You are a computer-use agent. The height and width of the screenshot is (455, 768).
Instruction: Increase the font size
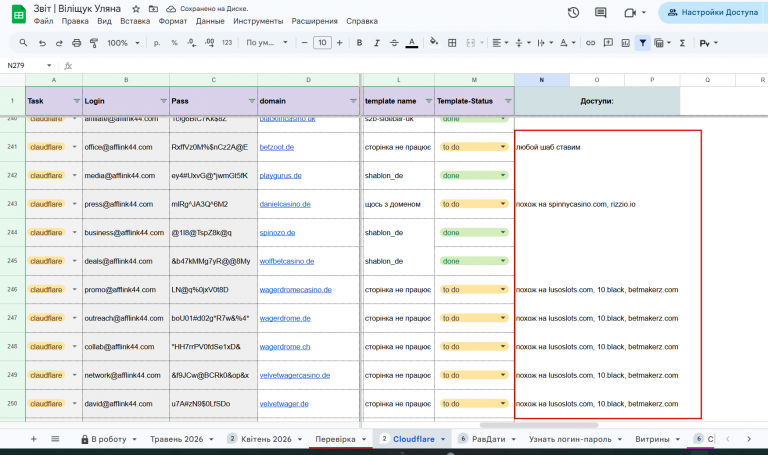point(339,43)
